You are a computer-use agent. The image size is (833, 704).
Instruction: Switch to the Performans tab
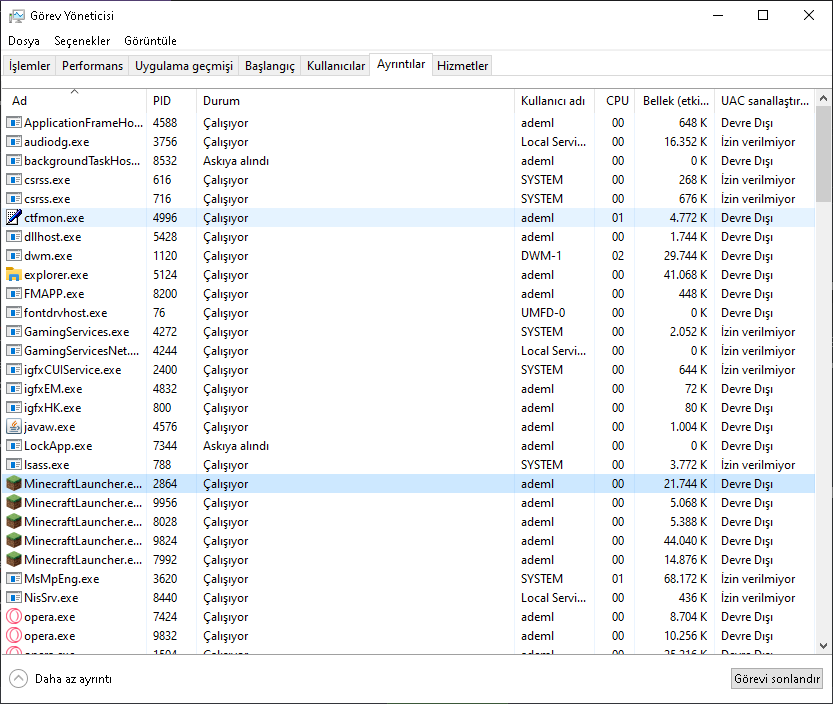(x=92, y=66)
